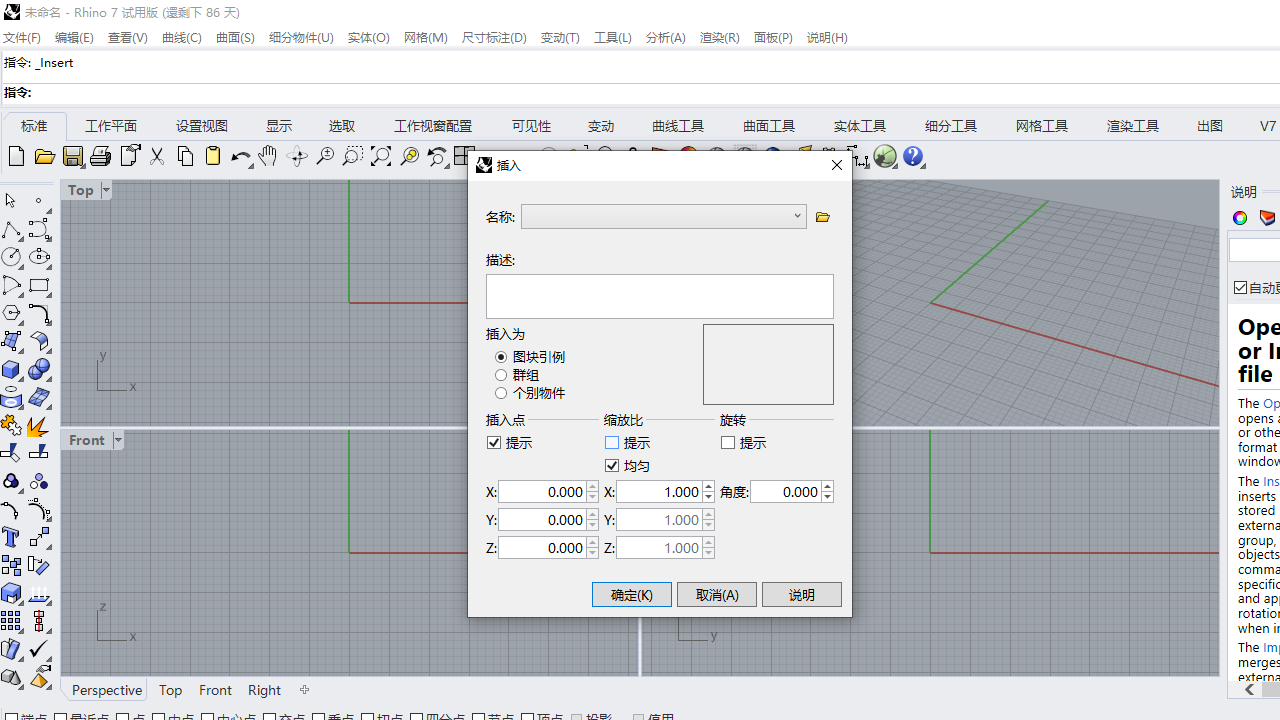Select the Box tool in the sidebar
This screenshot has width=1280, height=720.
[x=12, y=369]
